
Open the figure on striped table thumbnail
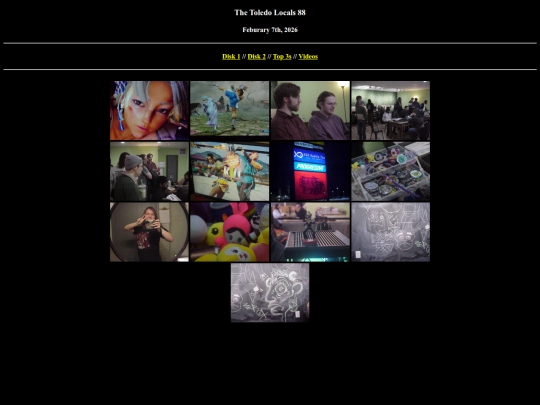point(310,232)
